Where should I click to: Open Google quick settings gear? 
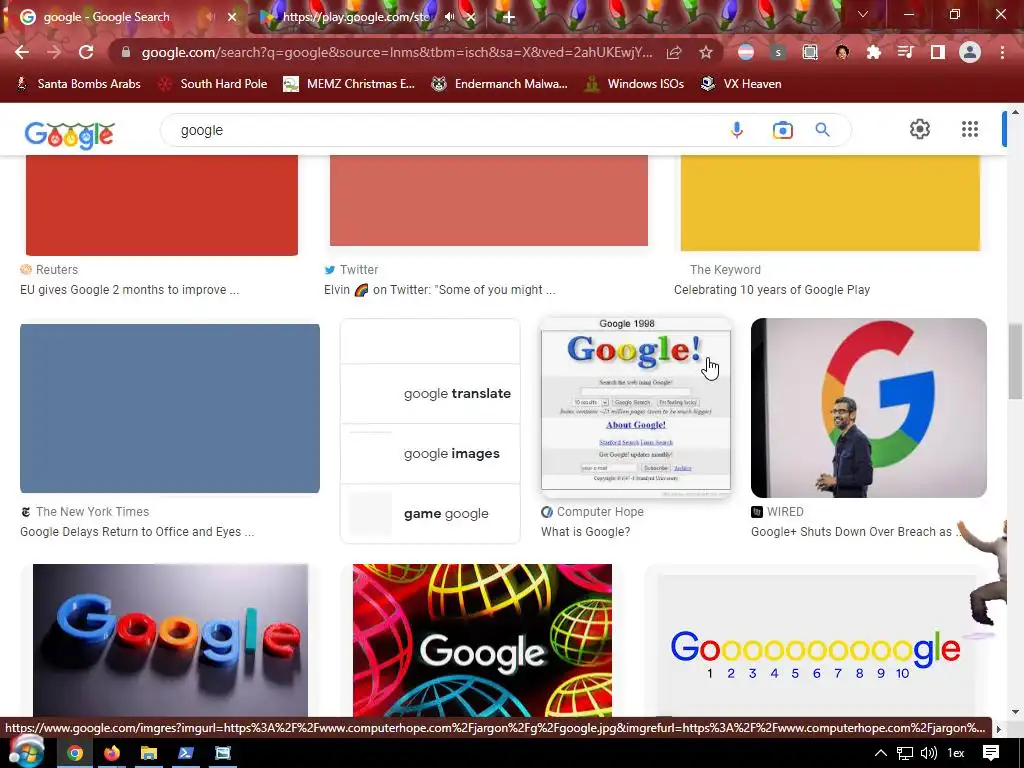coord(920,129)
